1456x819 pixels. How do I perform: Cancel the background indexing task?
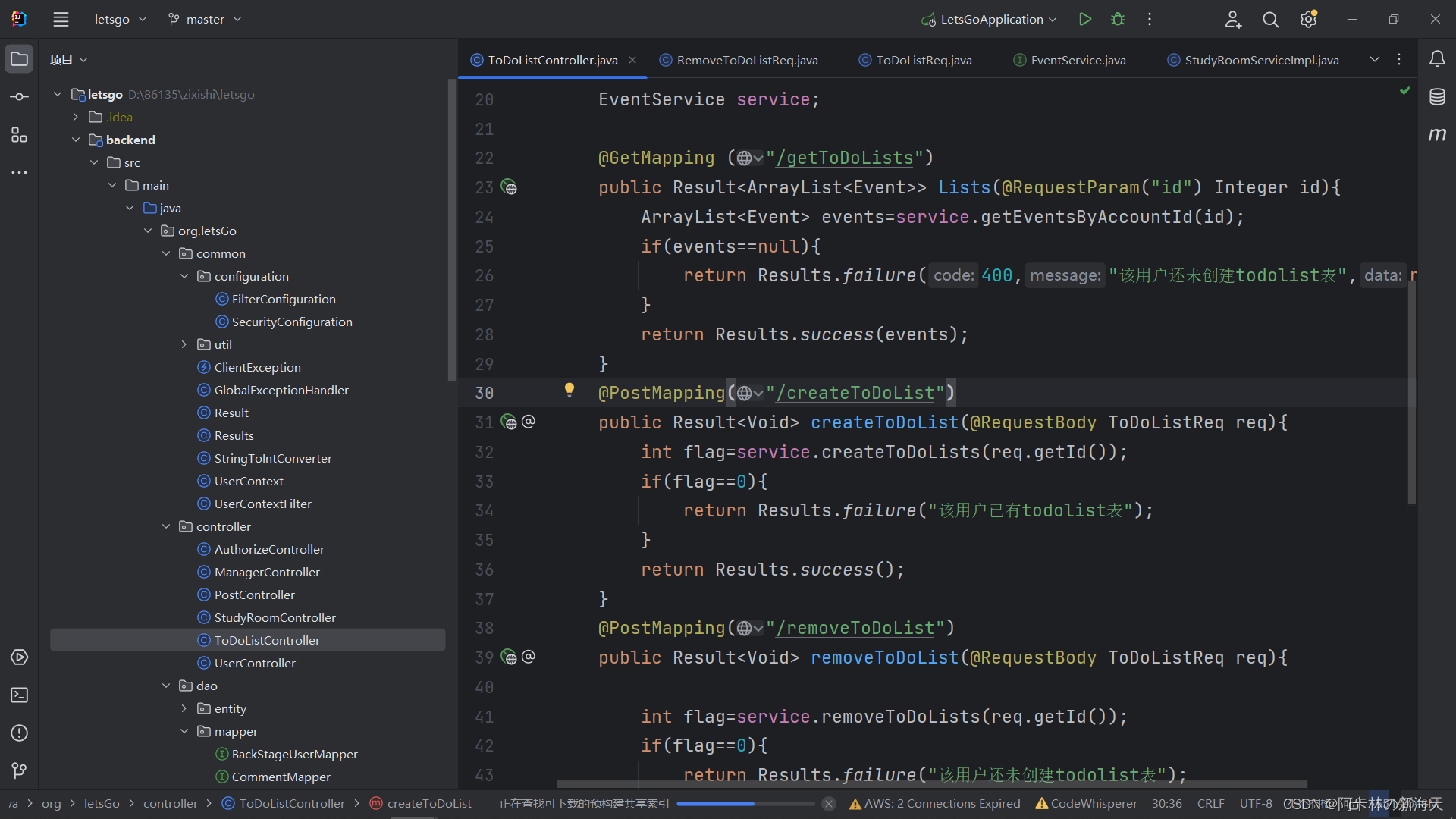tap(829, 804)
